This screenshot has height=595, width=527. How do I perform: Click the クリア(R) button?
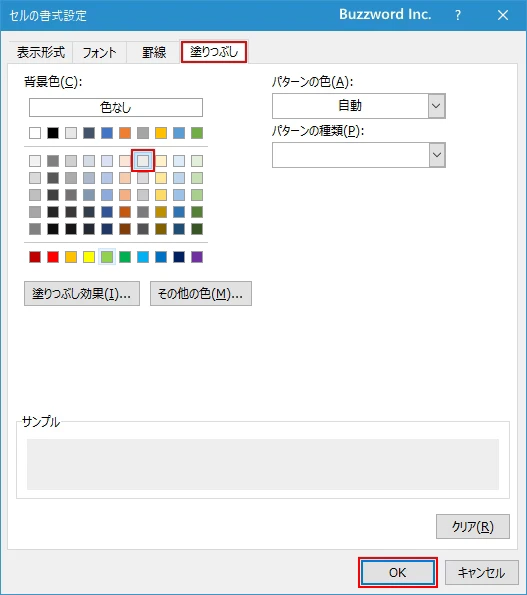(x=473, y=526)
